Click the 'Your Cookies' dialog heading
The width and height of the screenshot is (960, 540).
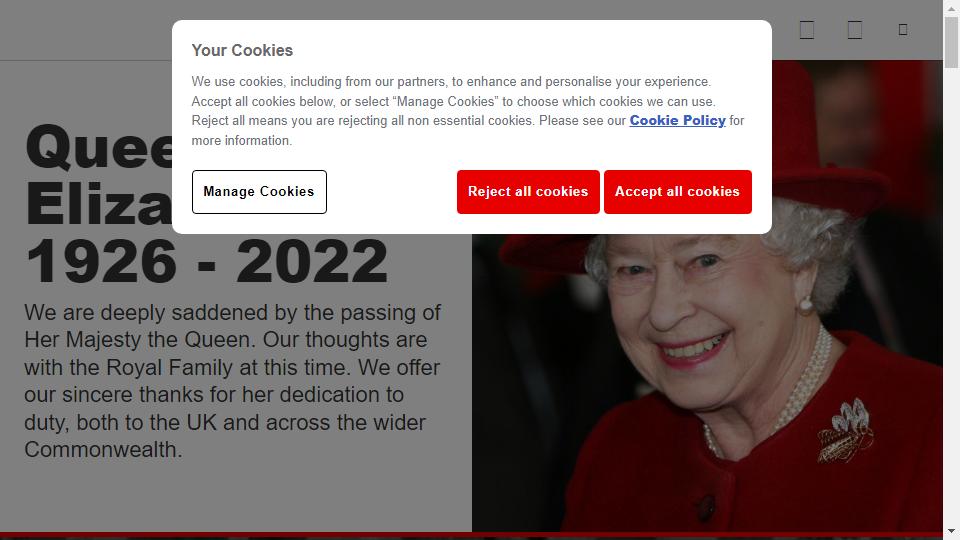click(242, 50)
